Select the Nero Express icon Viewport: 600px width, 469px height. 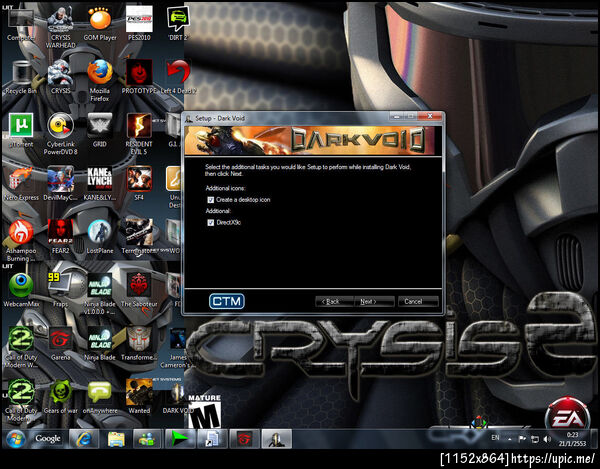21,184
